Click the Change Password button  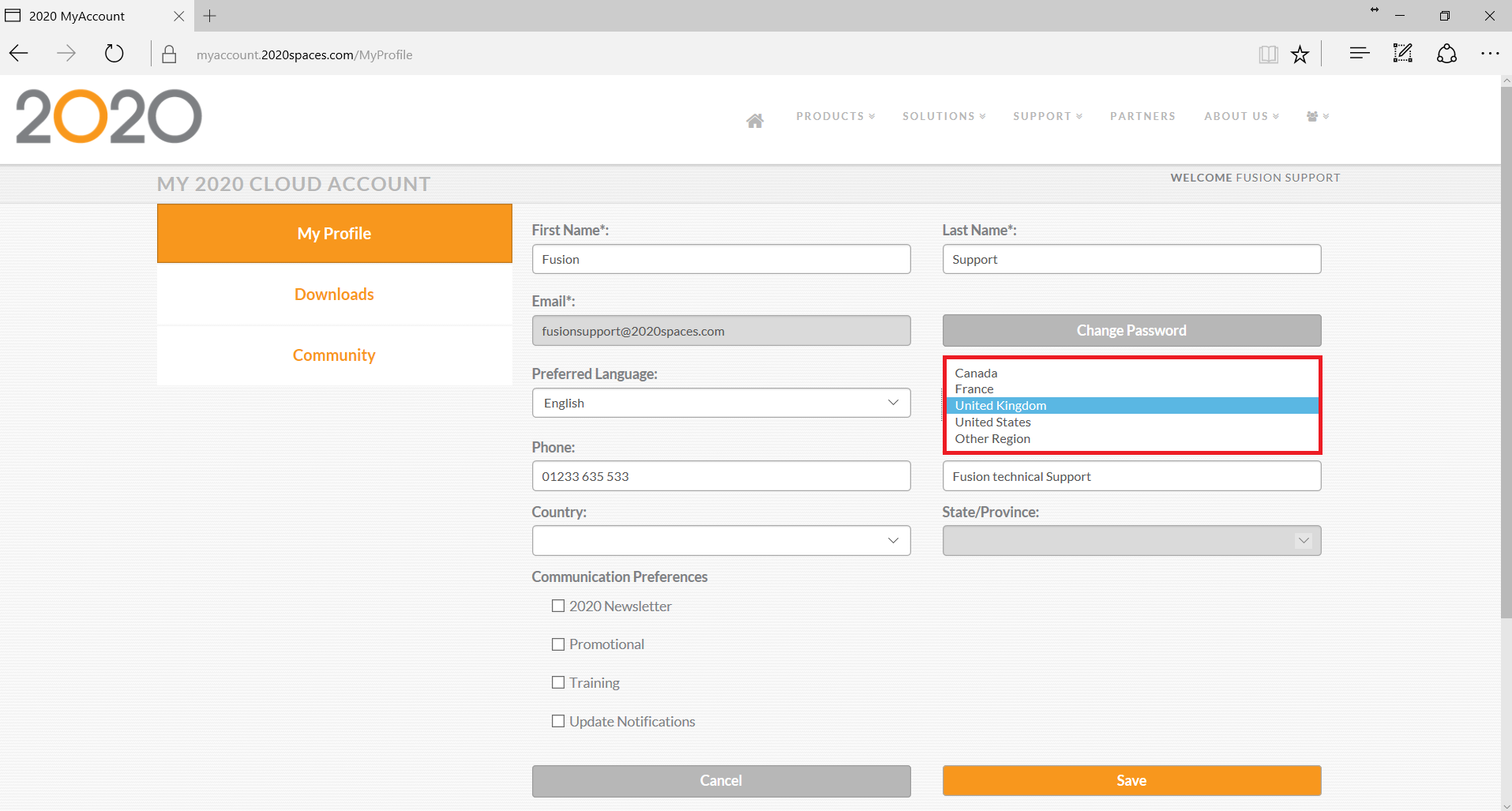tap(1131, 330)
